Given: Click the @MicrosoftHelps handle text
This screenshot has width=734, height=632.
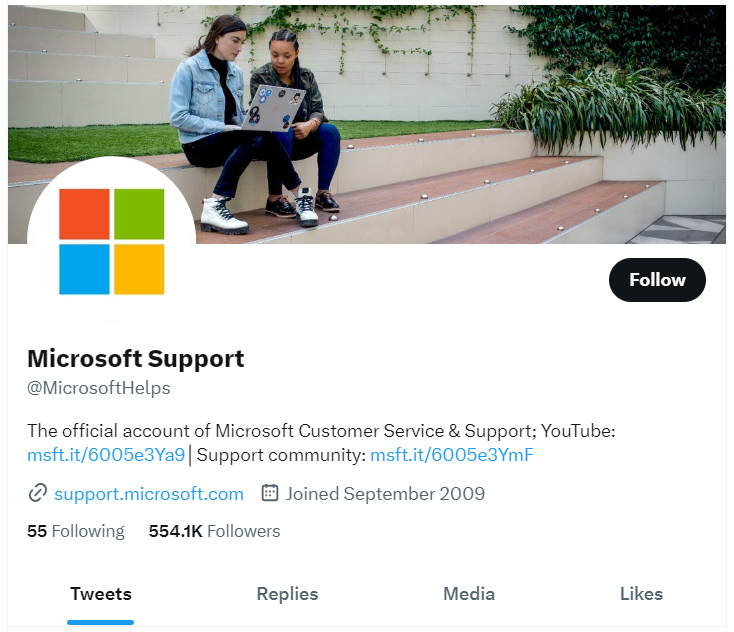Looking at the screenshot, I should (99, 388).
